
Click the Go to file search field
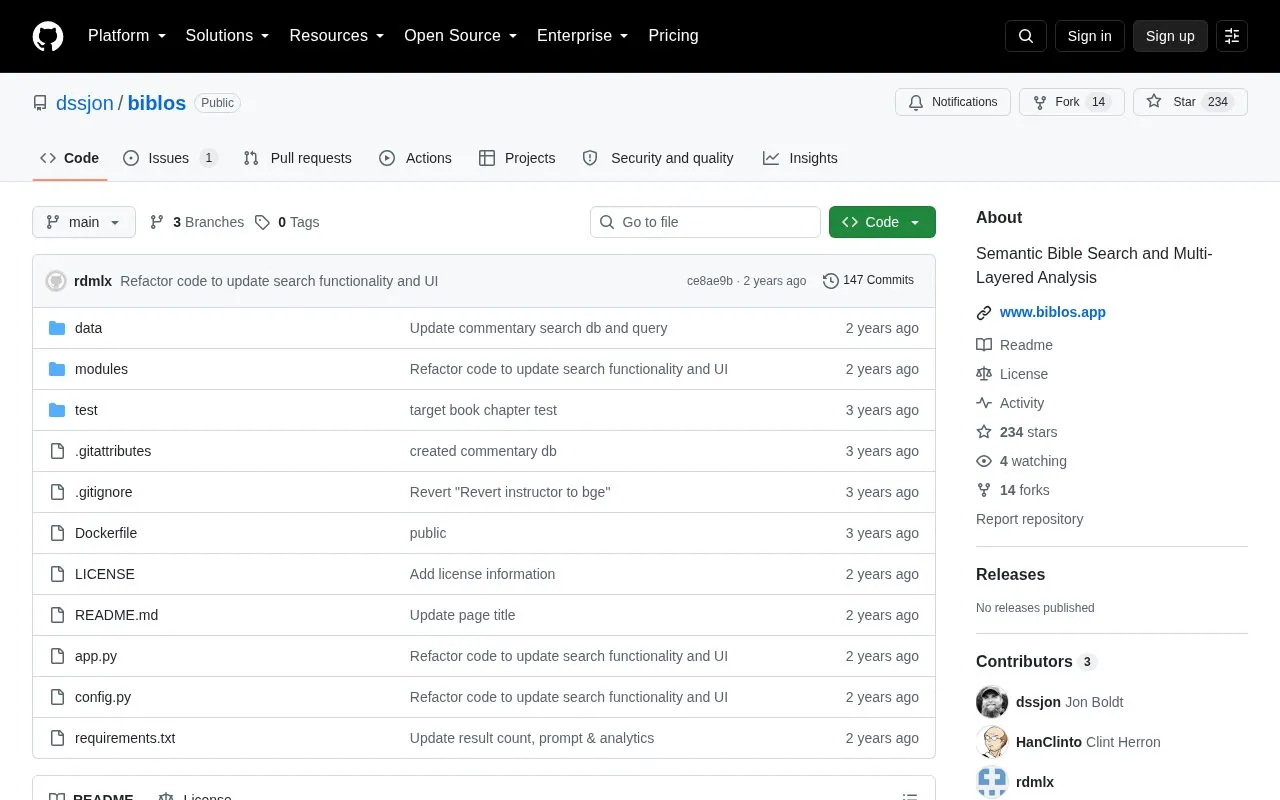[705, 222]
